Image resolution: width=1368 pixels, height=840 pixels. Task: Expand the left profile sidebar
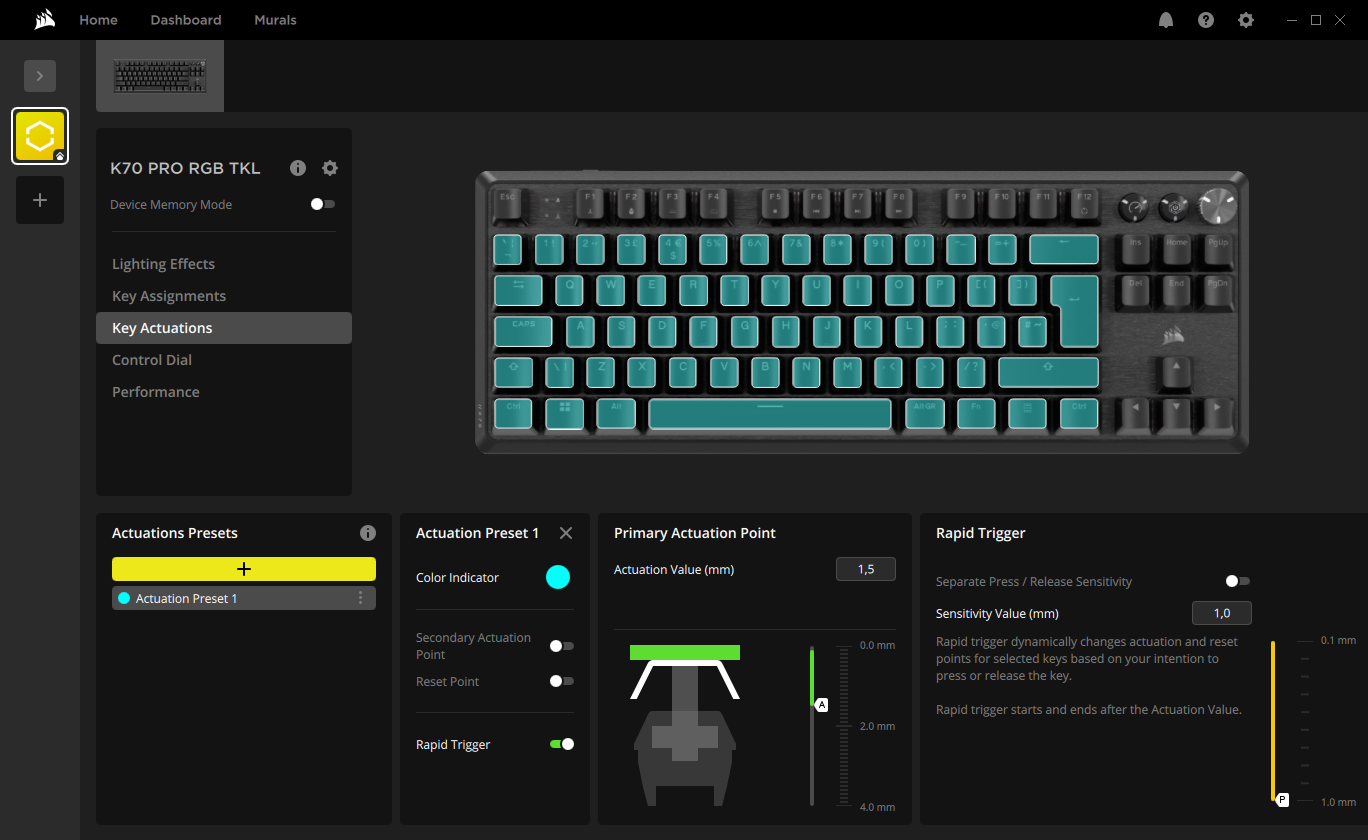pyautogui.click(x=40, y=76)
